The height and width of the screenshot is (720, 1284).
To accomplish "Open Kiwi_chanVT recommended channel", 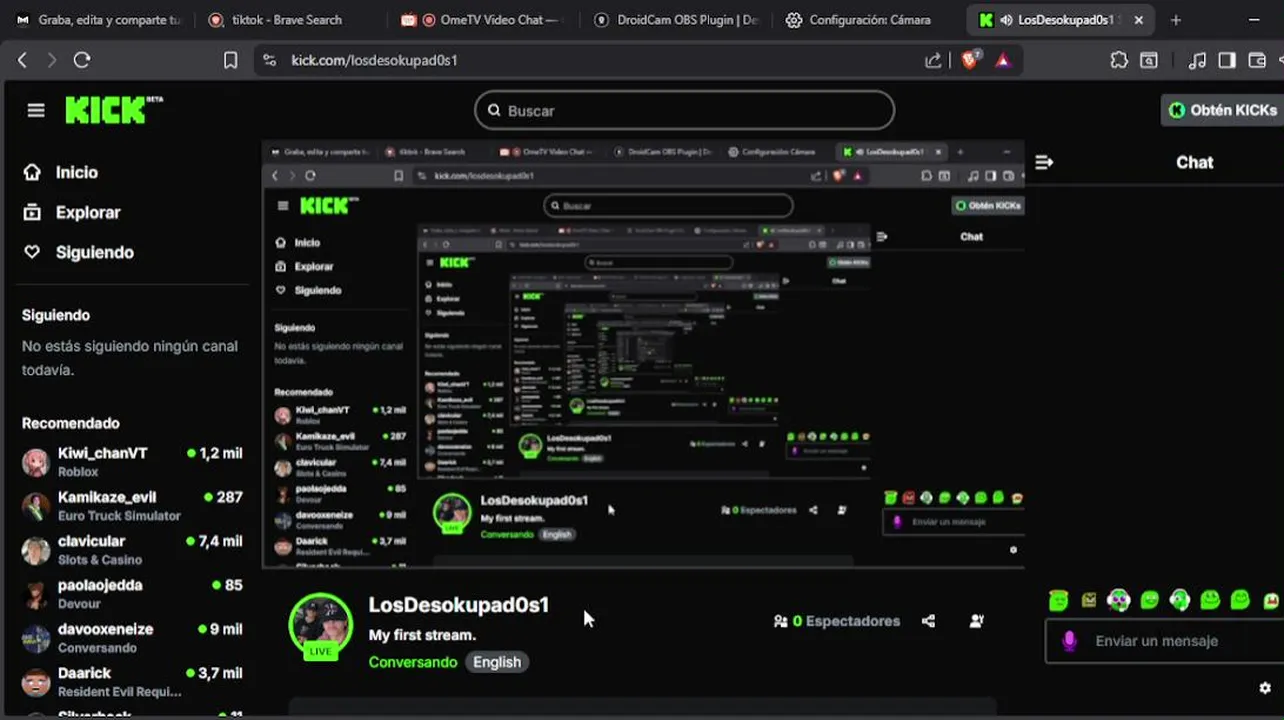I will (132, 461).
